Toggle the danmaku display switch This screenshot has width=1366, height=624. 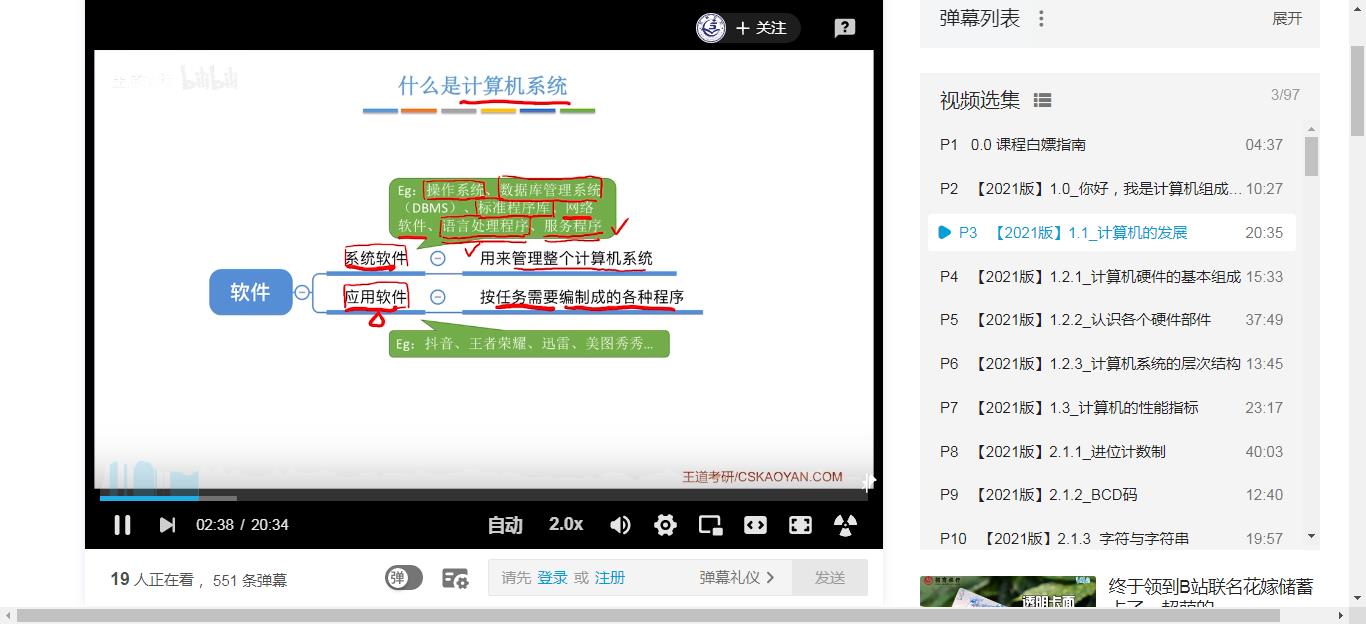pyautogui.click(x=404, y=578)
